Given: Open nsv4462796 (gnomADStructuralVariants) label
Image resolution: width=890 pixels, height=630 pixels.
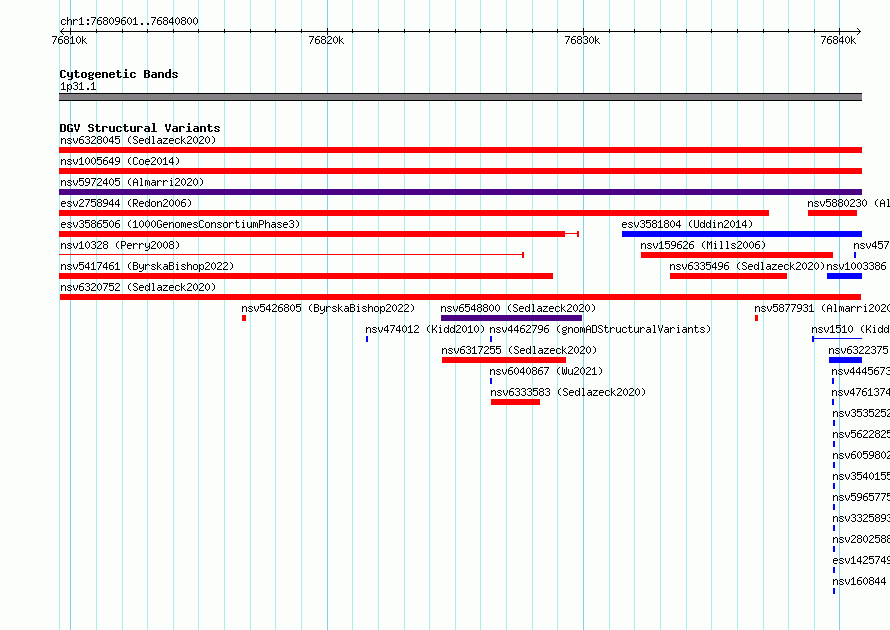Looking at the screenshot, I should tap(600, 329).
